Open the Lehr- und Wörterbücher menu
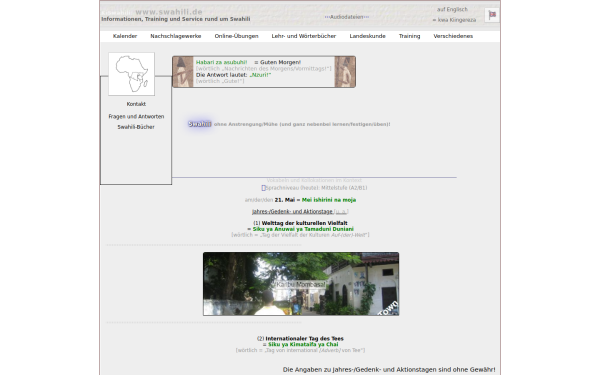The width and height of the screenshot is (600, 375). 304,36
